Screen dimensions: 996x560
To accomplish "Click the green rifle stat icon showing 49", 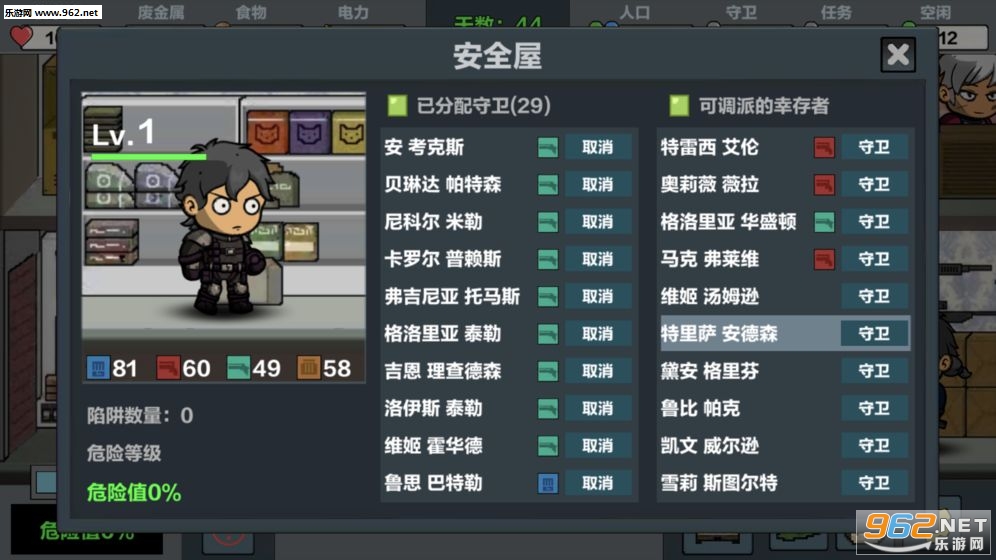I will (238, 368).
